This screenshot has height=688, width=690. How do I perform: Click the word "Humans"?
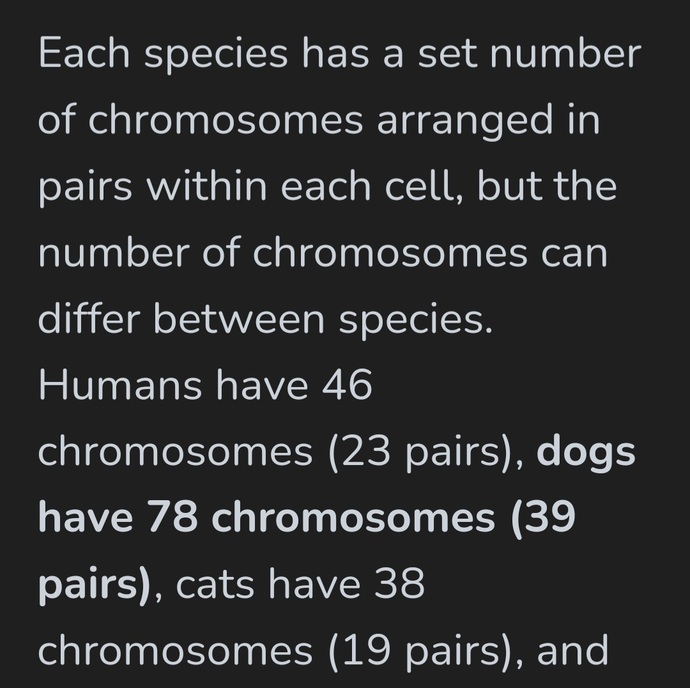pos(120,385)
